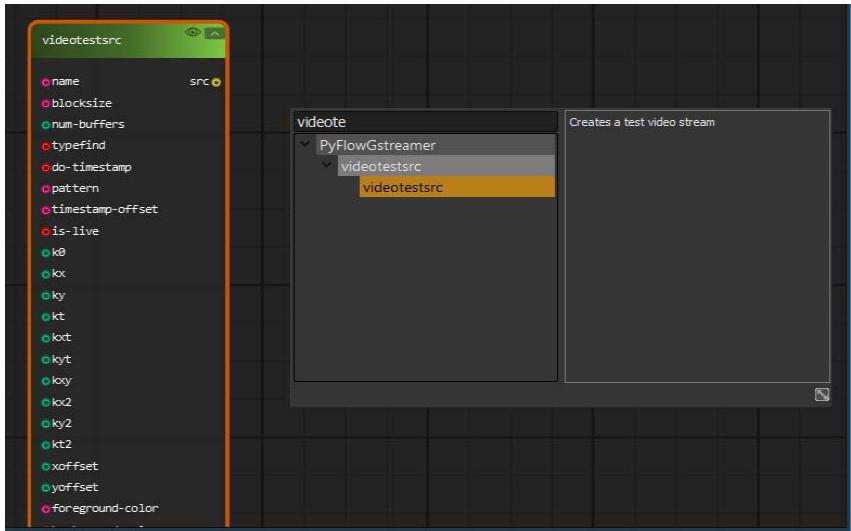Collapse the videotestsrc category chevron
Image resolution: width=851 pixels, height=531 pixels.
tap(326, 165)
